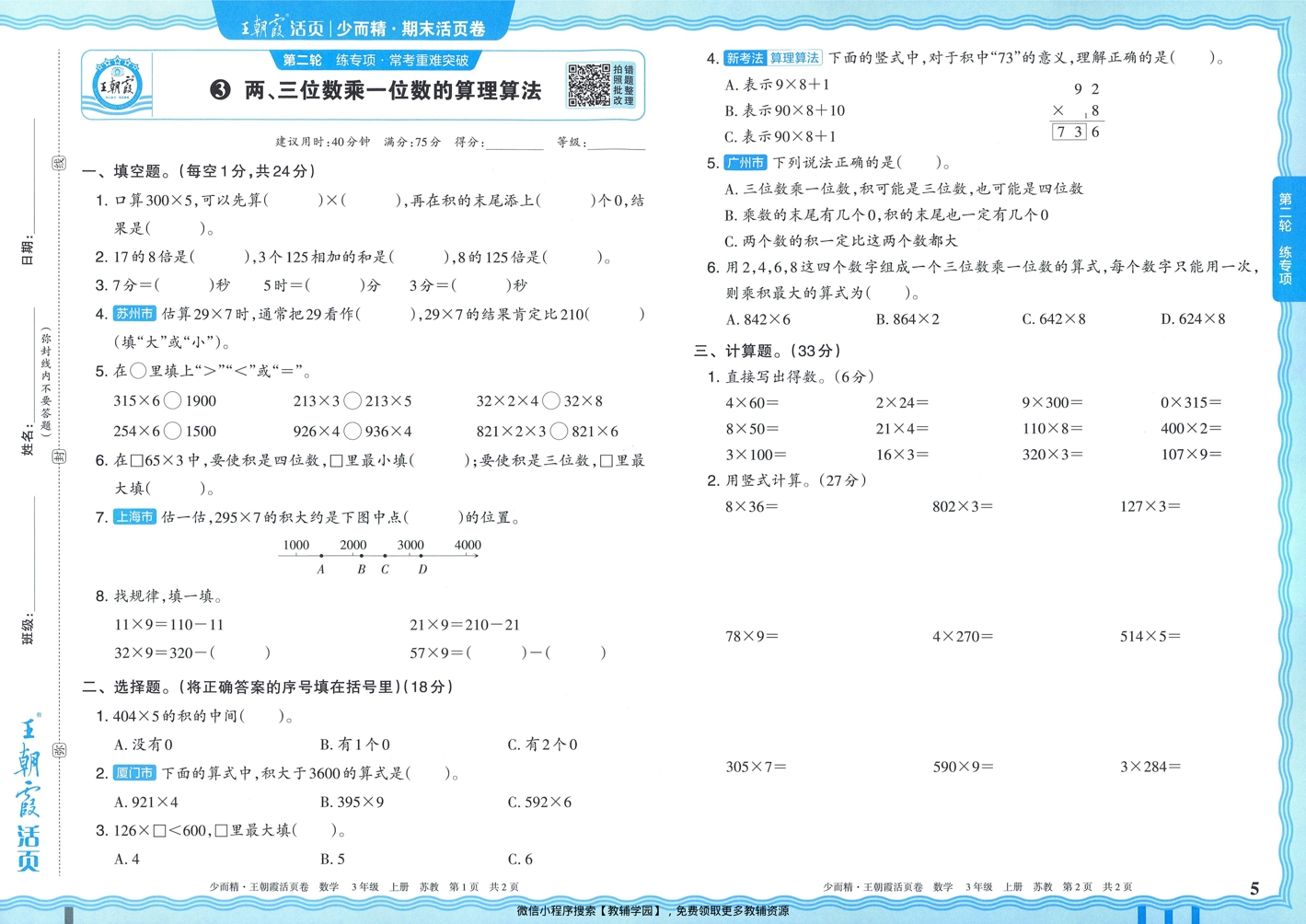Select the 上海市 tag beside question 7

click(133, 517)
